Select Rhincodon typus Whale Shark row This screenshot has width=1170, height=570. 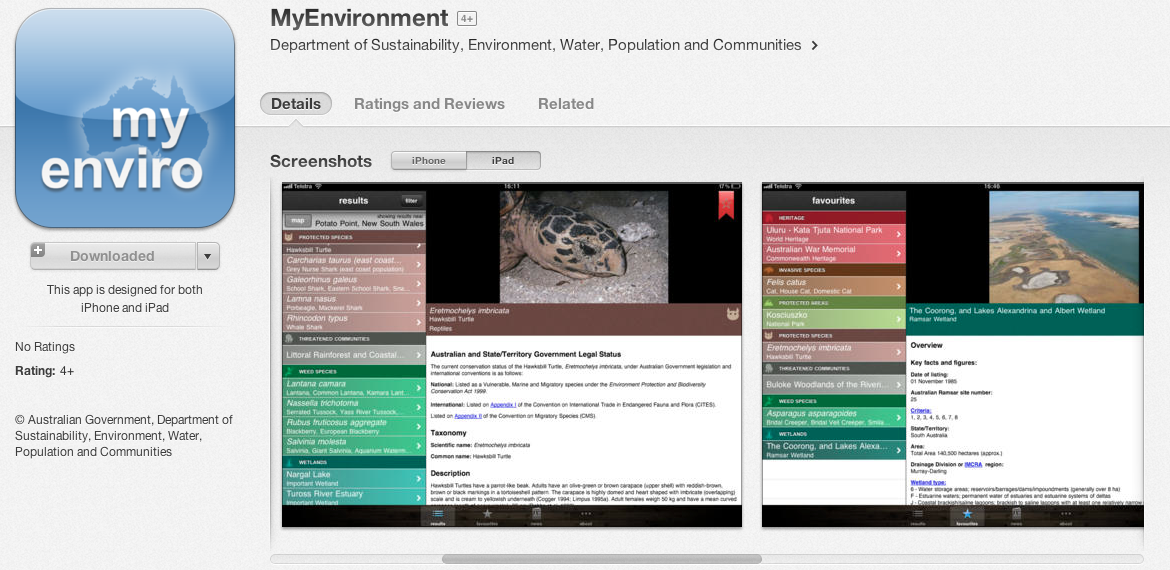(354, 322)
